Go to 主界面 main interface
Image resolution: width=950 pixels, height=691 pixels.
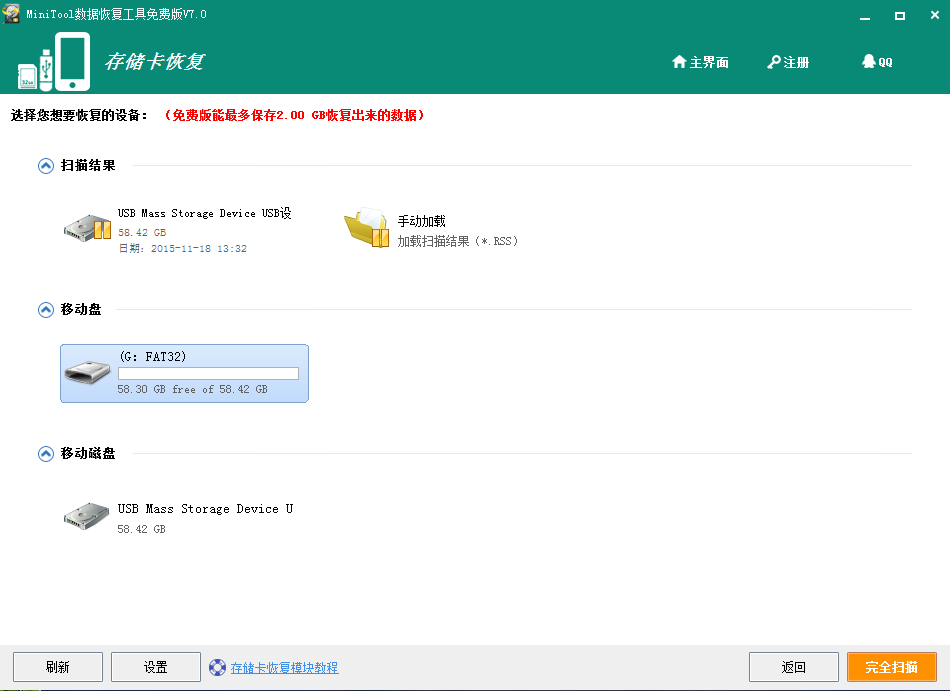[700, 62]
